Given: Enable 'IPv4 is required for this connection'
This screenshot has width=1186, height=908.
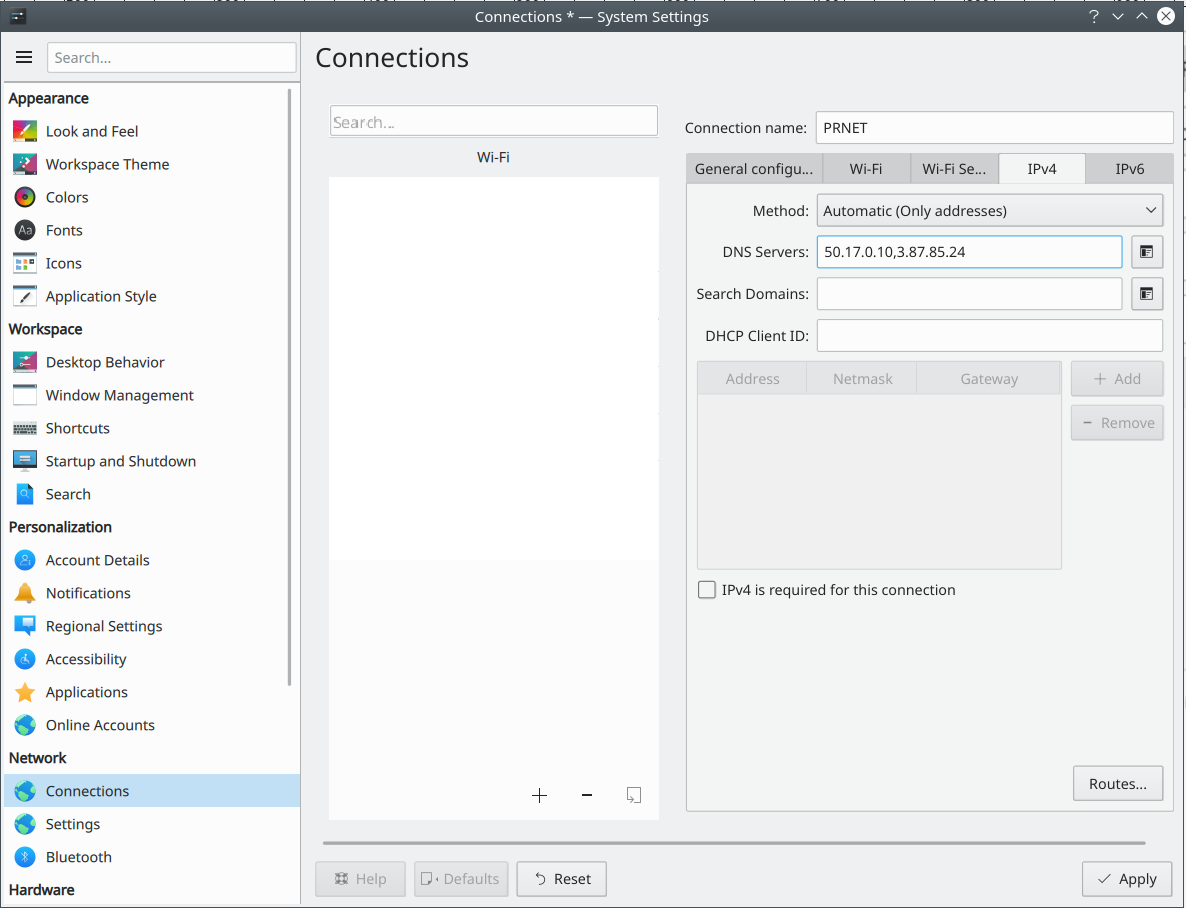Looking at the screenshot, I should (707, 590).
